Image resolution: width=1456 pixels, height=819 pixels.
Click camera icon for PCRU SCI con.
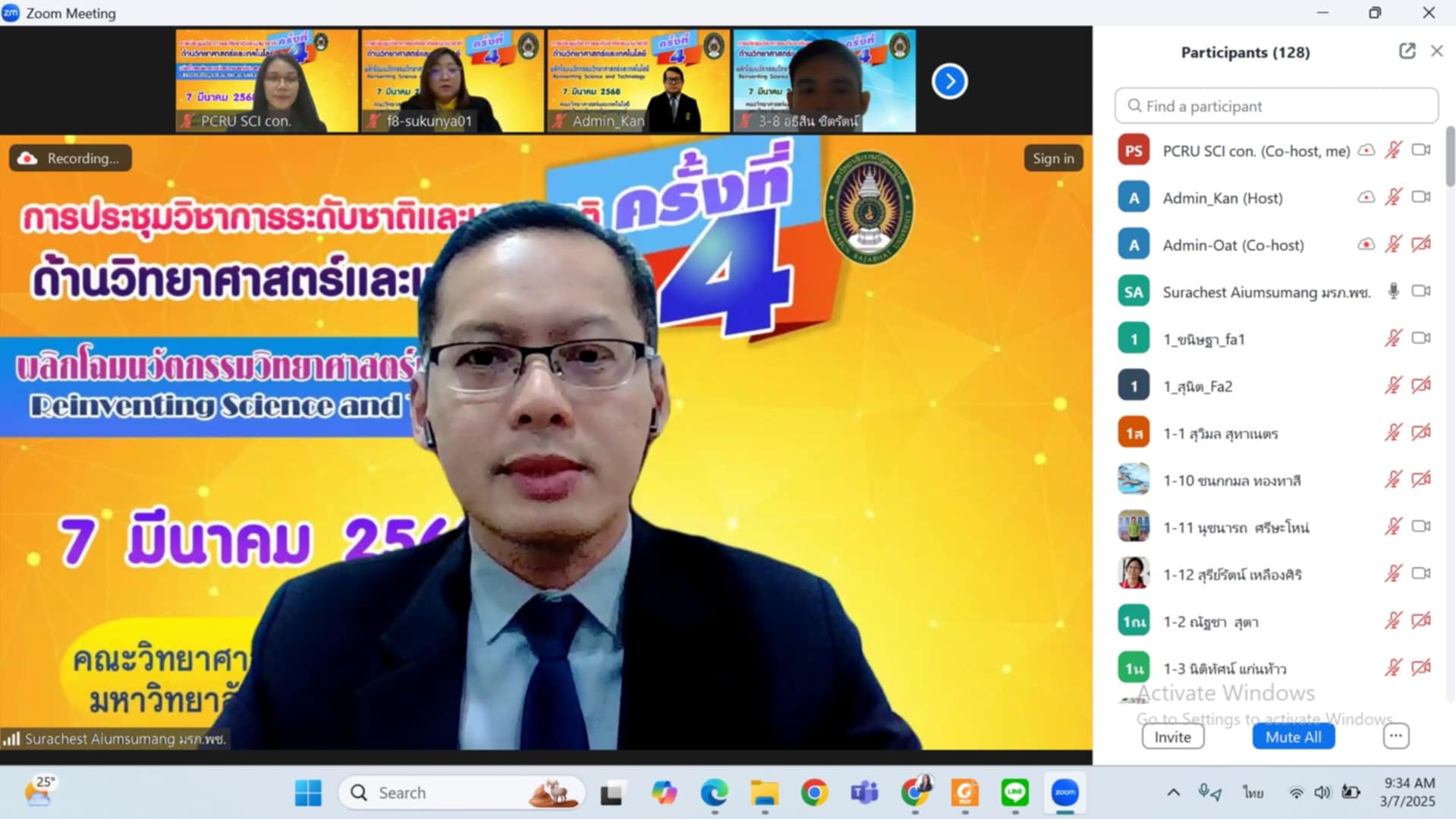coord(1420,150)
